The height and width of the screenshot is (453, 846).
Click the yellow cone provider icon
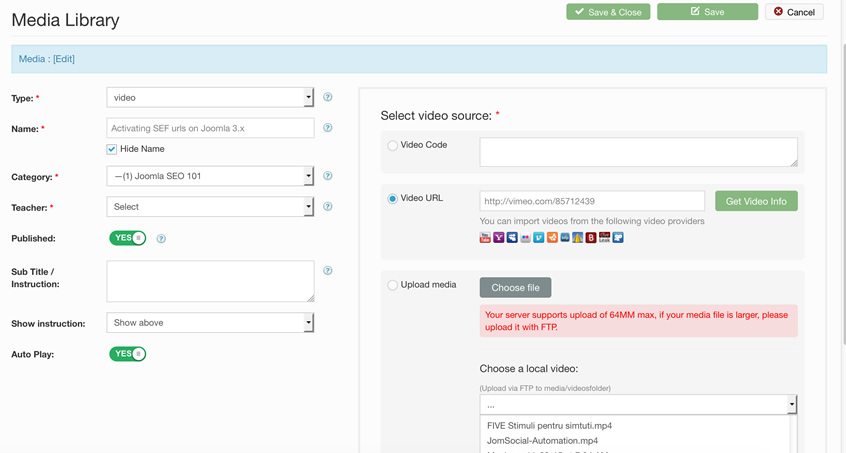(578, 237)
